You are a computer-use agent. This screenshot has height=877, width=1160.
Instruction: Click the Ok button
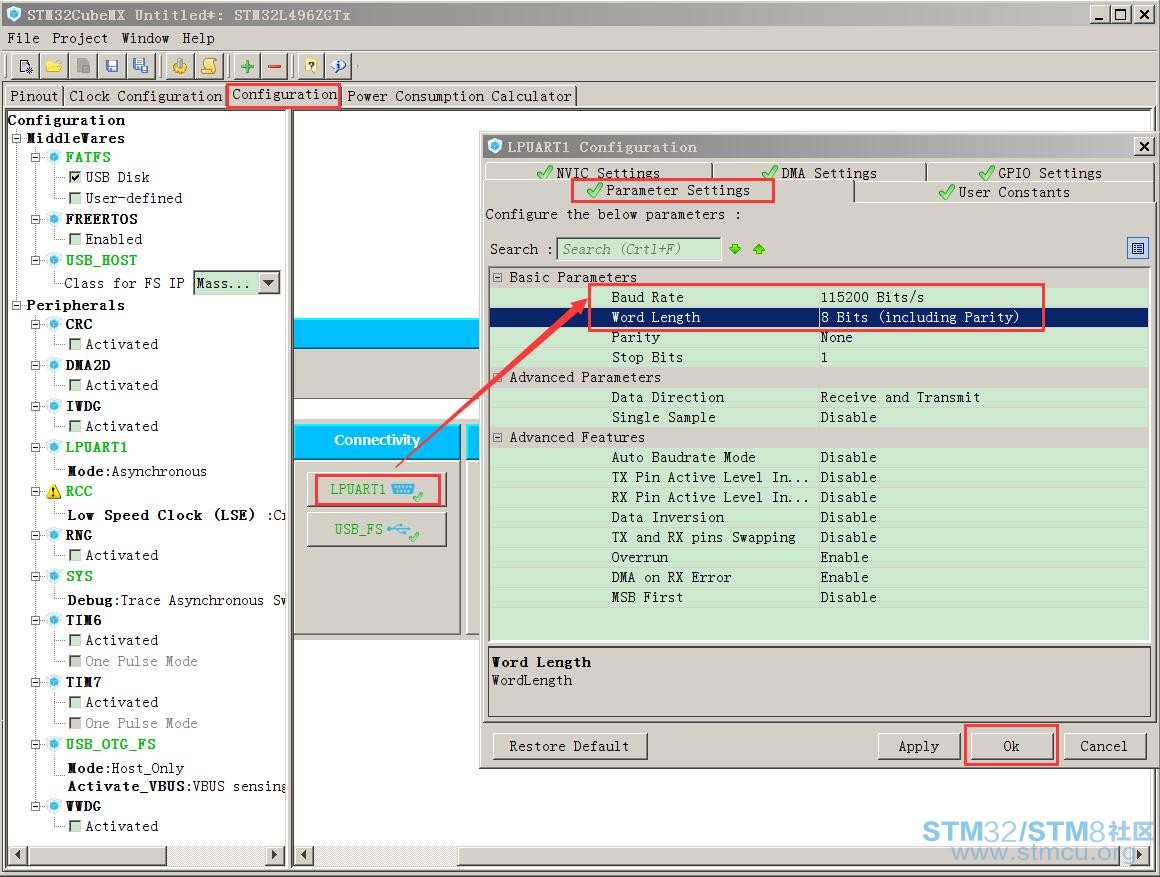[1011, 746]
